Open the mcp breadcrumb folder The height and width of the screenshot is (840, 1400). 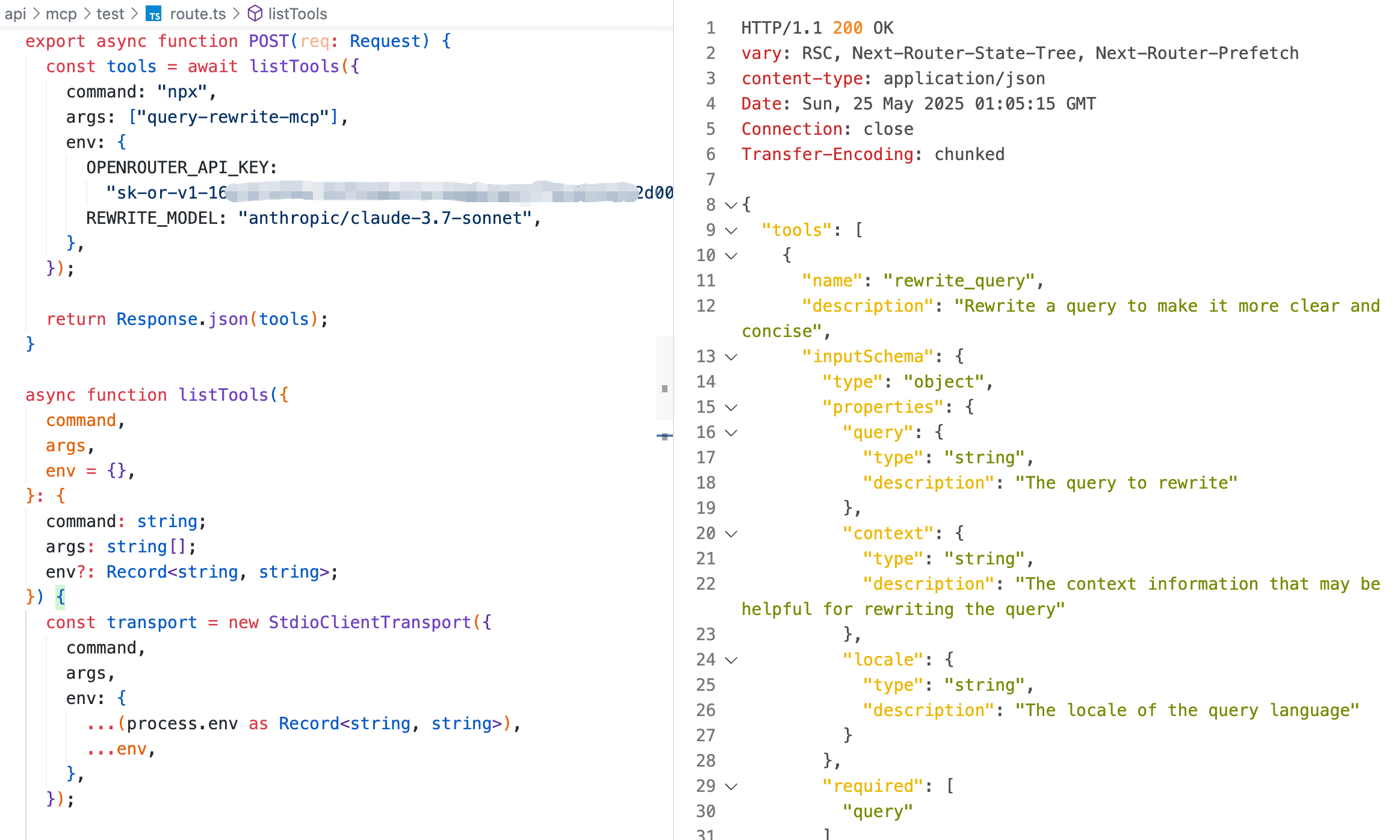(x=61, y=14)
